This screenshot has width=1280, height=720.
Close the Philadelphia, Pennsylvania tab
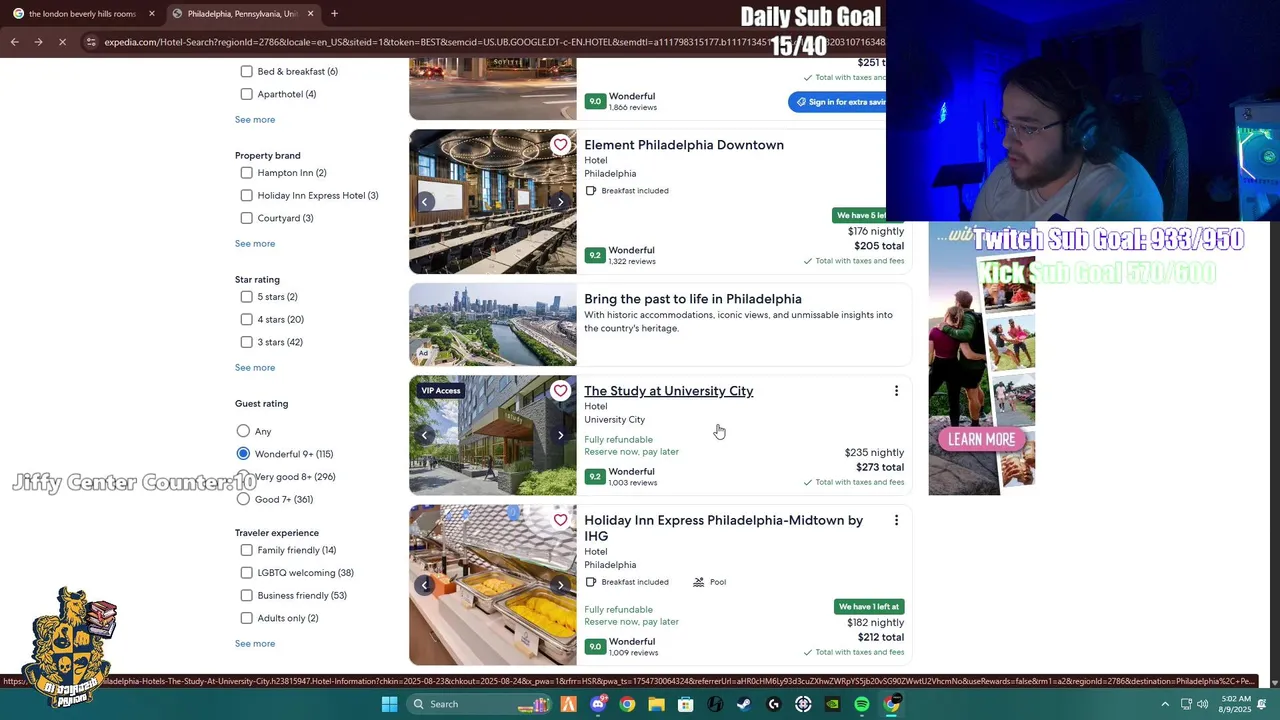tap(310, 14)
